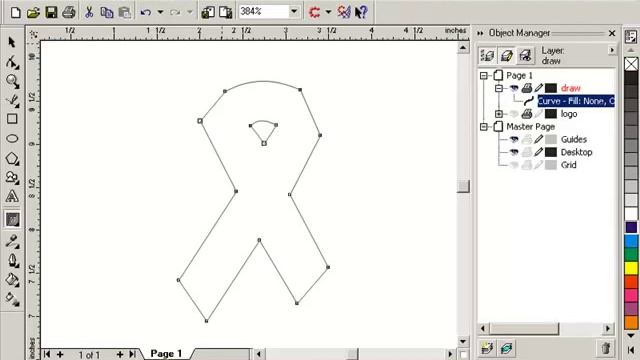Image resolution: width=640 pixels, height=360 pixels.
Task: Pick the yellow swatch in the color palette
Action: (x=631, y=268)
